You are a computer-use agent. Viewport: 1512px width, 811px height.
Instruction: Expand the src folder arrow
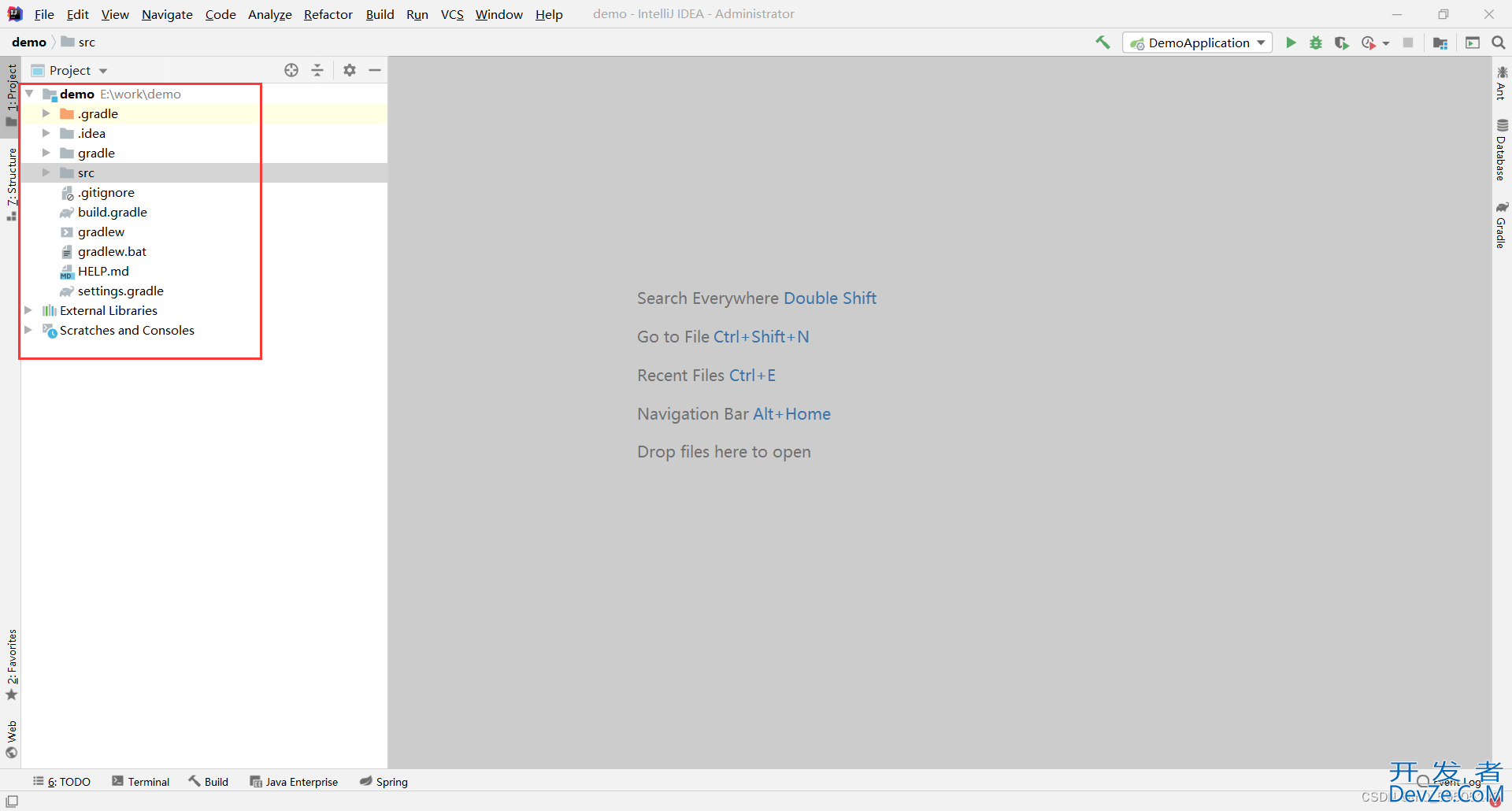(46, 172)
